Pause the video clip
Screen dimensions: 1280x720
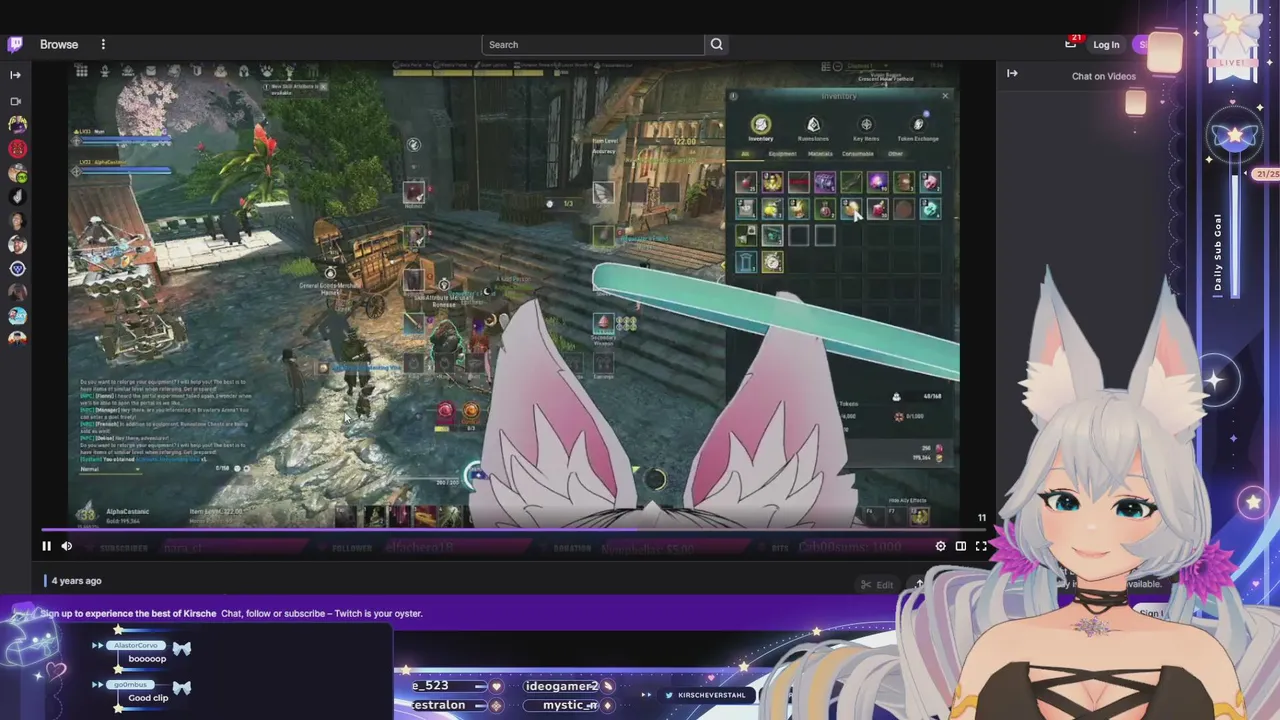[x=46, y=546]
